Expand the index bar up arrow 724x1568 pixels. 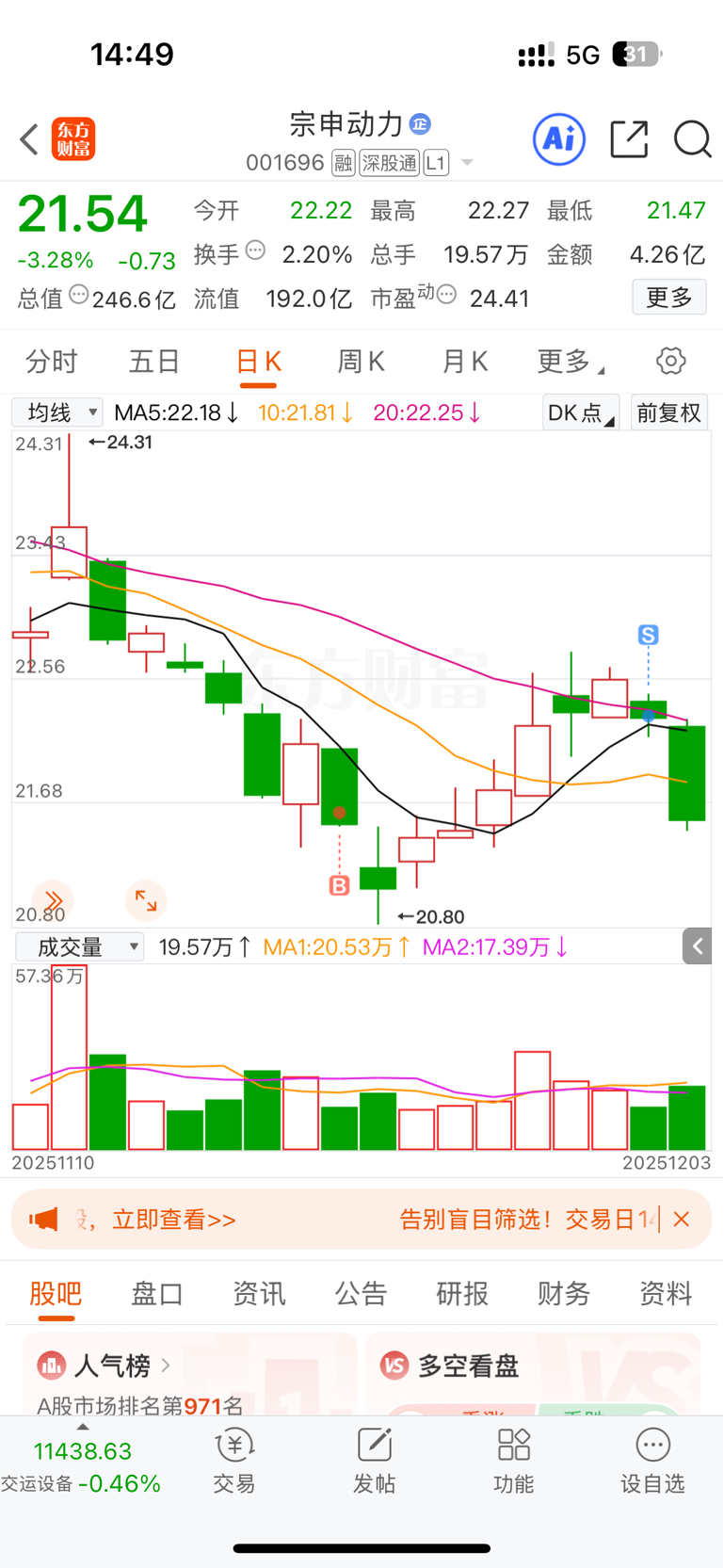tap(82, 1427)
